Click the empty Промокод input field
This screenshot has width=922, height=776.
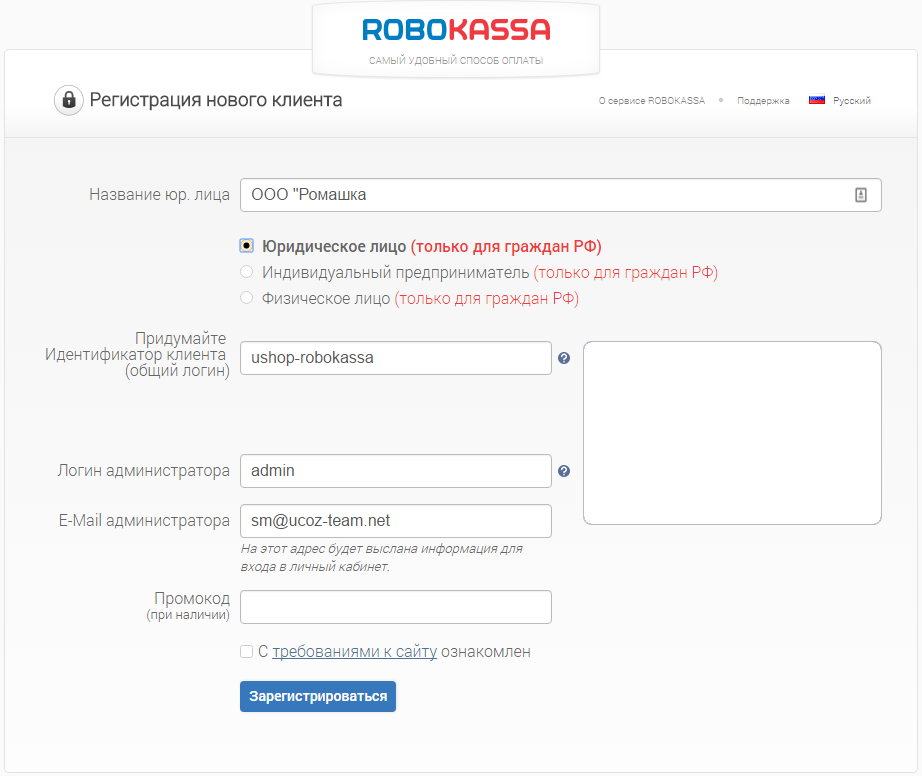pyautogui.click(x=396, y=607)
